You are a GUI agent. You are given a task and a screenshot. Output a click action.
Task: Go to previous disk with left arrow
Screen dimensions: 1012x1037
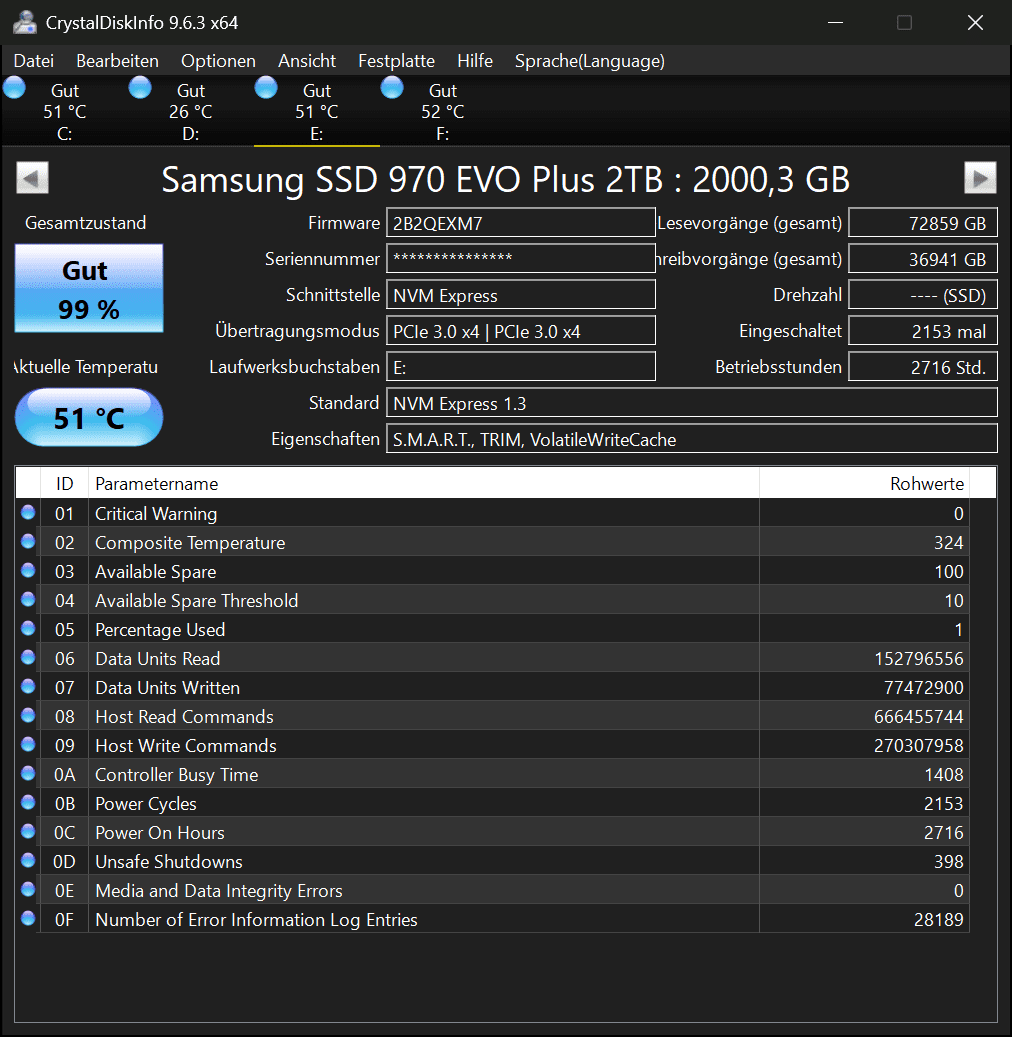pyautogui.click(x=32, y=178)
